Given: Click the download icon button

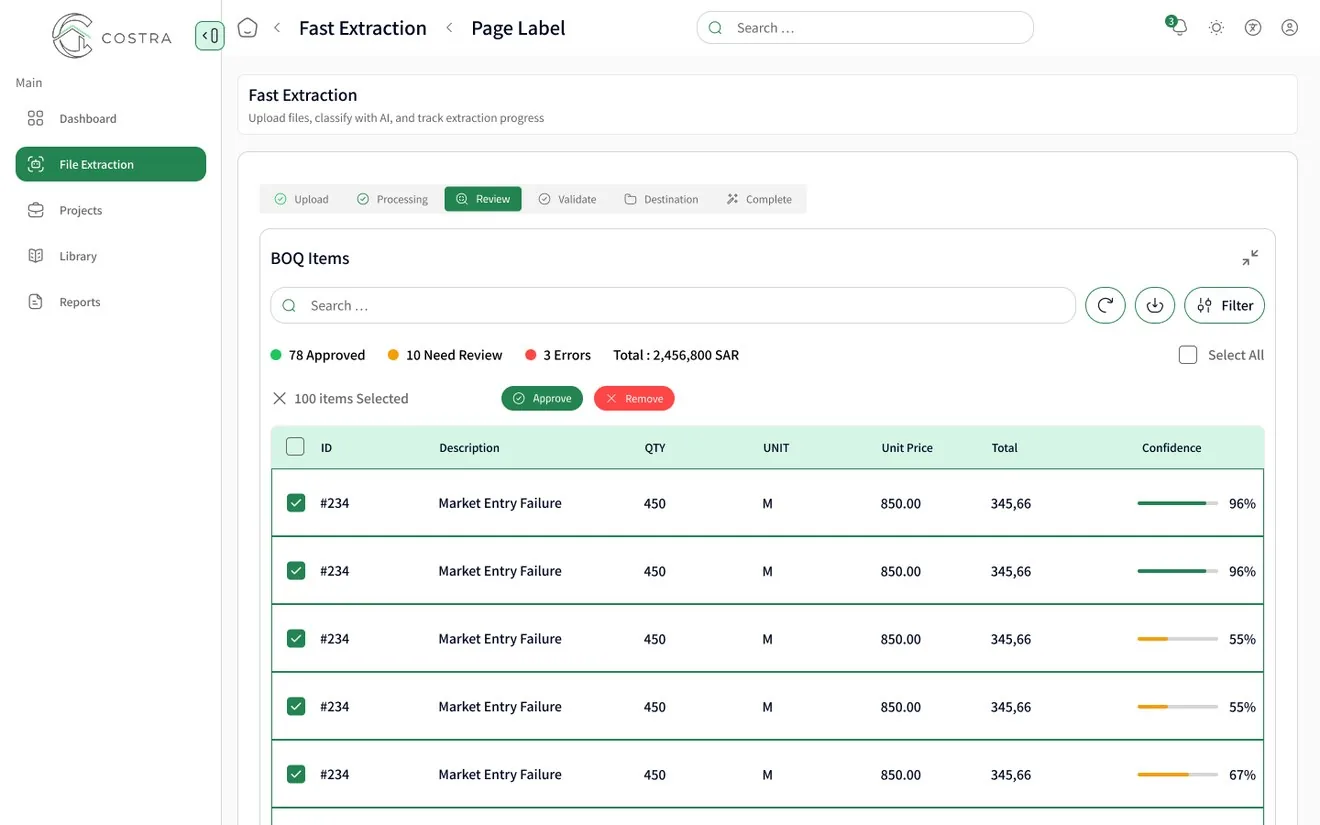Looking at the screenshot, I should click(1155, 306).
